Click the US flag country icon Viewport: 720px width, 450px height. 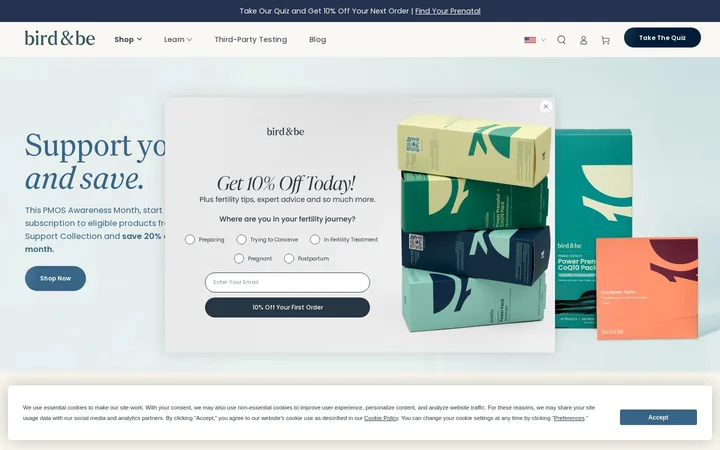[530, 40]
